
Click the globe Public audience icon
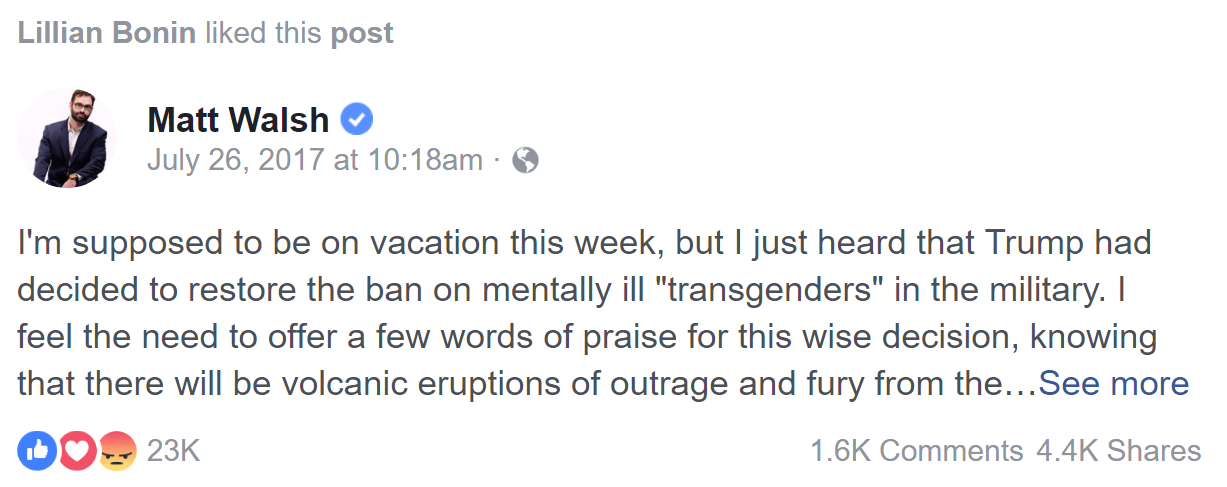click(x=526, y=160)
